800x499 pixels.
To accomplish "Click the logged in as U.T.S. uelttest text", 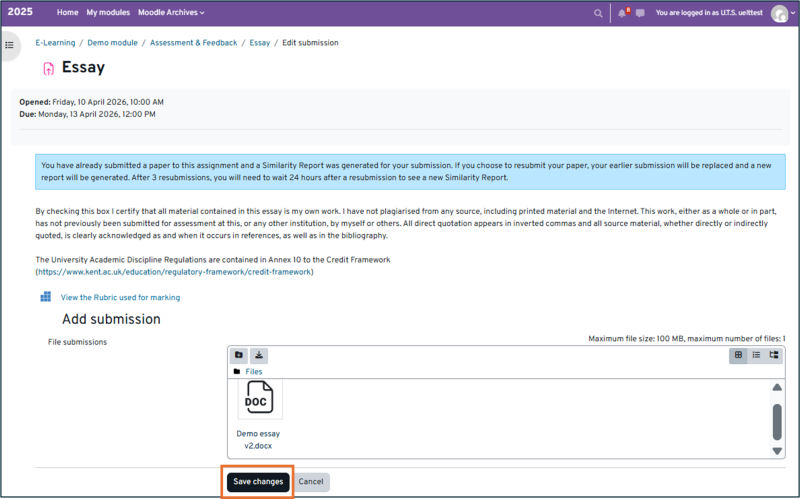I will (709, 13).
